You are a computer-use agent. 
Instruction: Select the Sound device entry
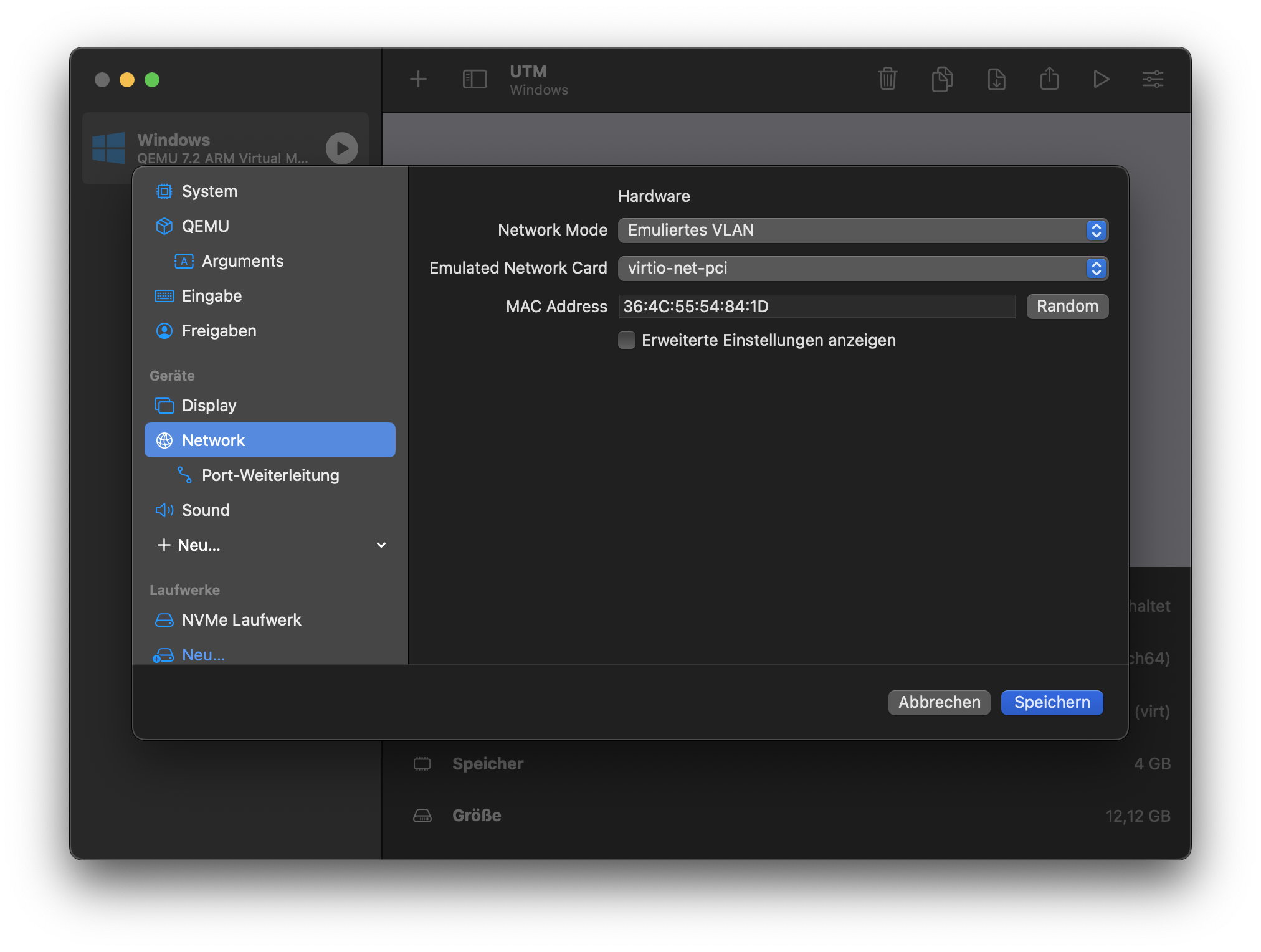tap(270, 510)
